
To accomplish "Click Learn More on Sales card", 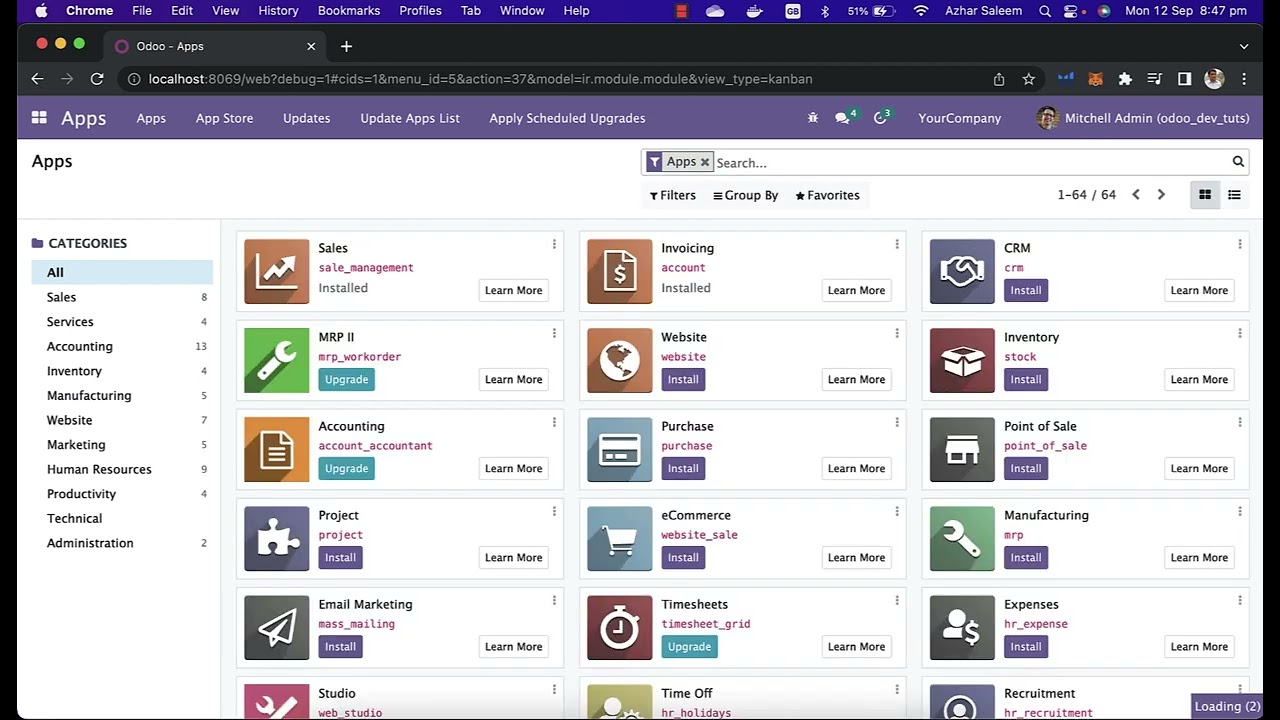I will [x=514, y=290].
